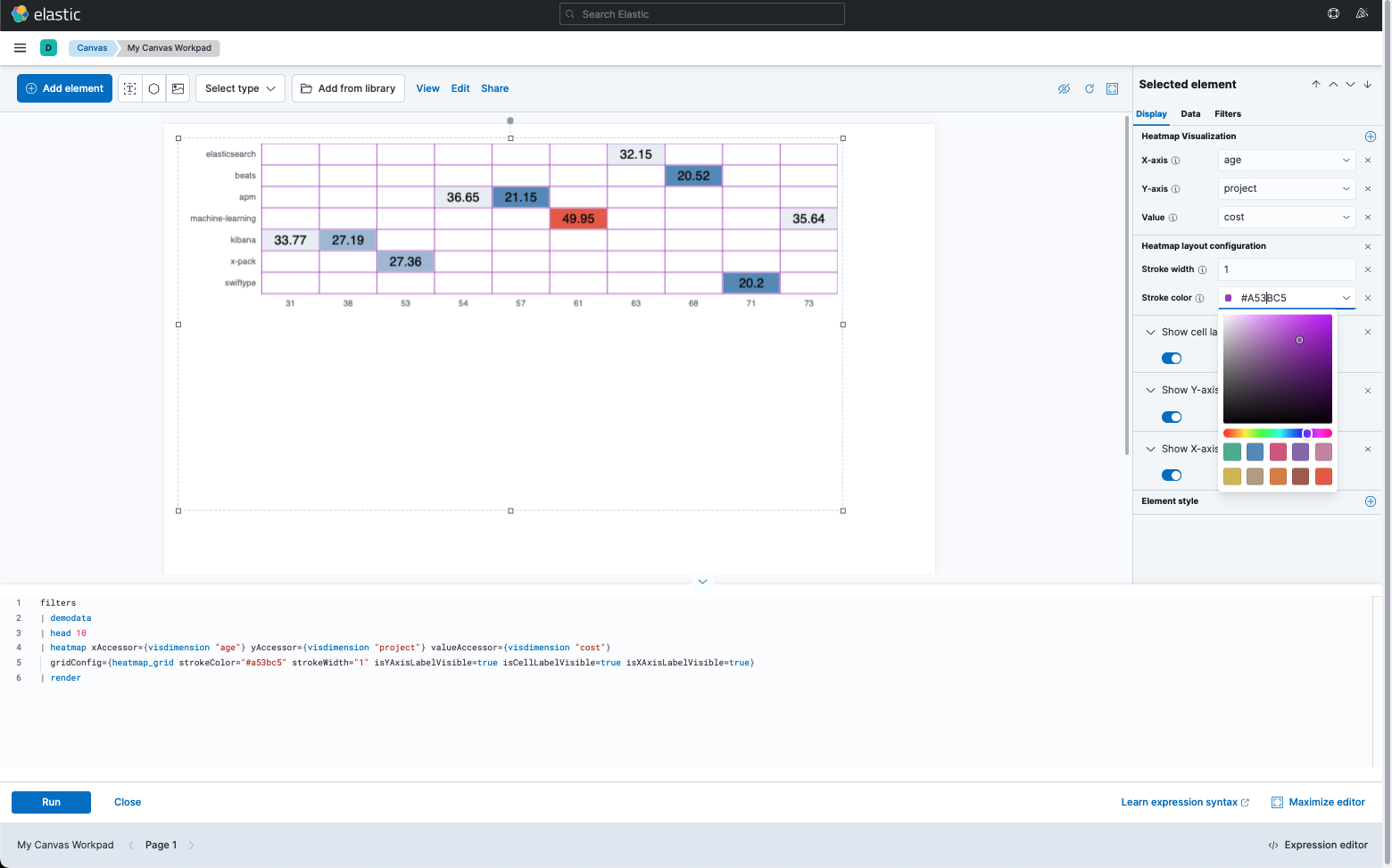Open the Value cost dropdown

coord(1287,218)
